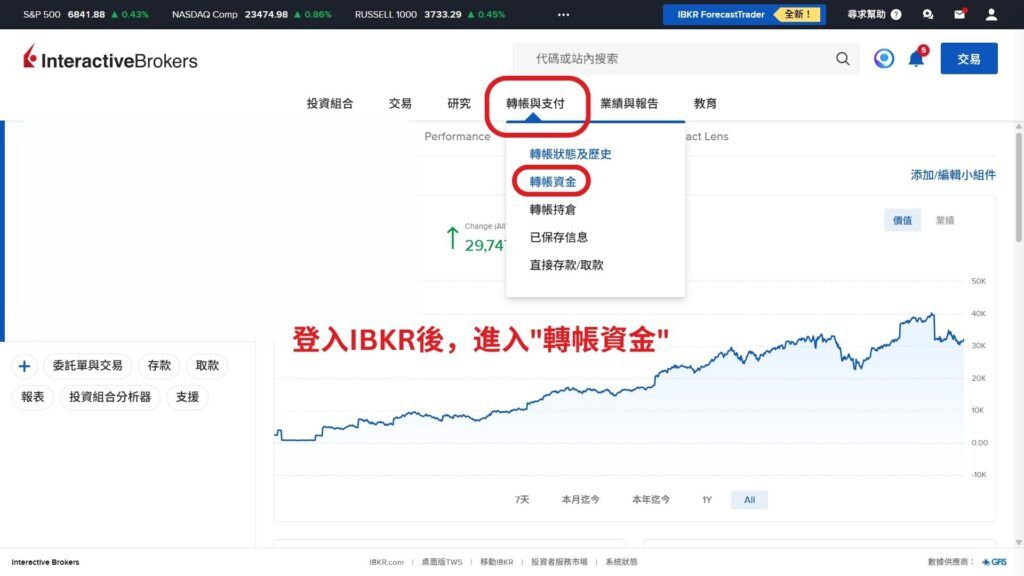View notifications via the bell icon
Viewport: 1024px width, 576px height.
coord(914,58)
